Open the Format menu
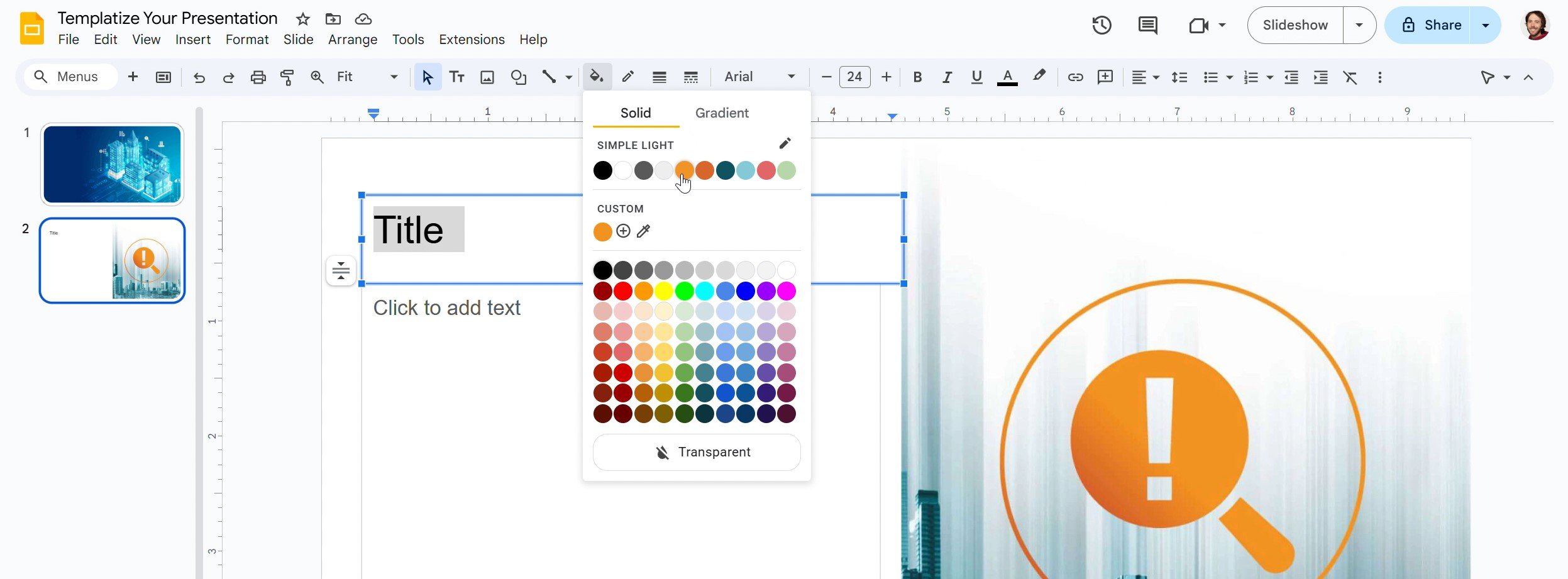This screenshot has height=579, width=1568. click(x=247, y=39)
